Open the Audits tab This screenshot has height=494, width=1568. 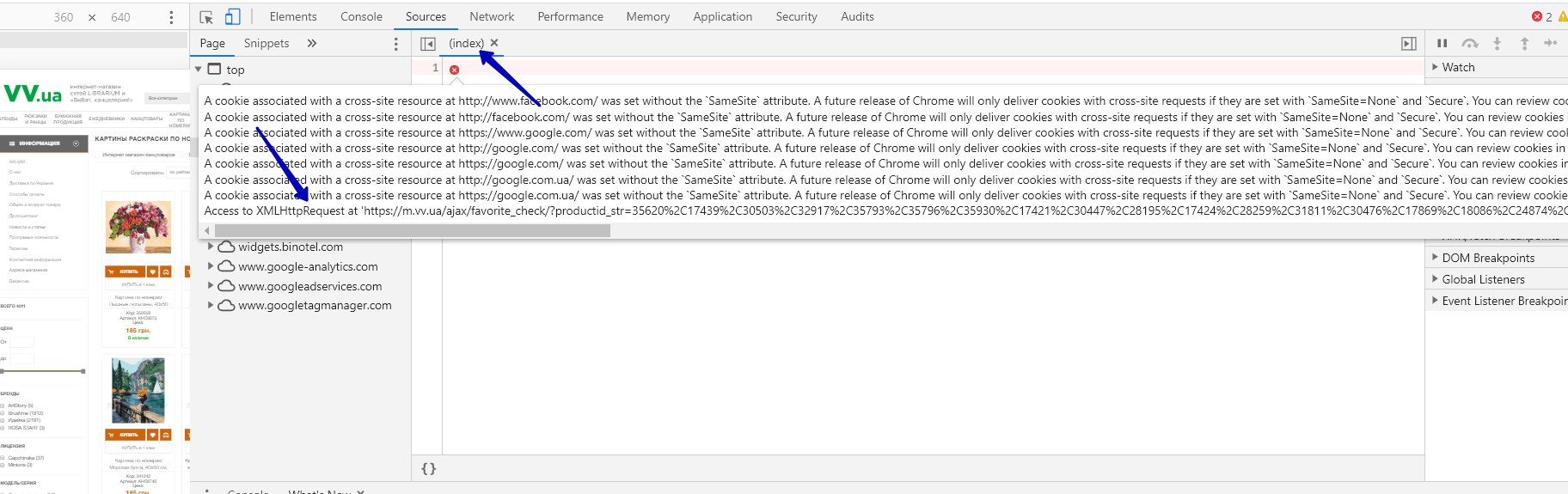(857, 16)
